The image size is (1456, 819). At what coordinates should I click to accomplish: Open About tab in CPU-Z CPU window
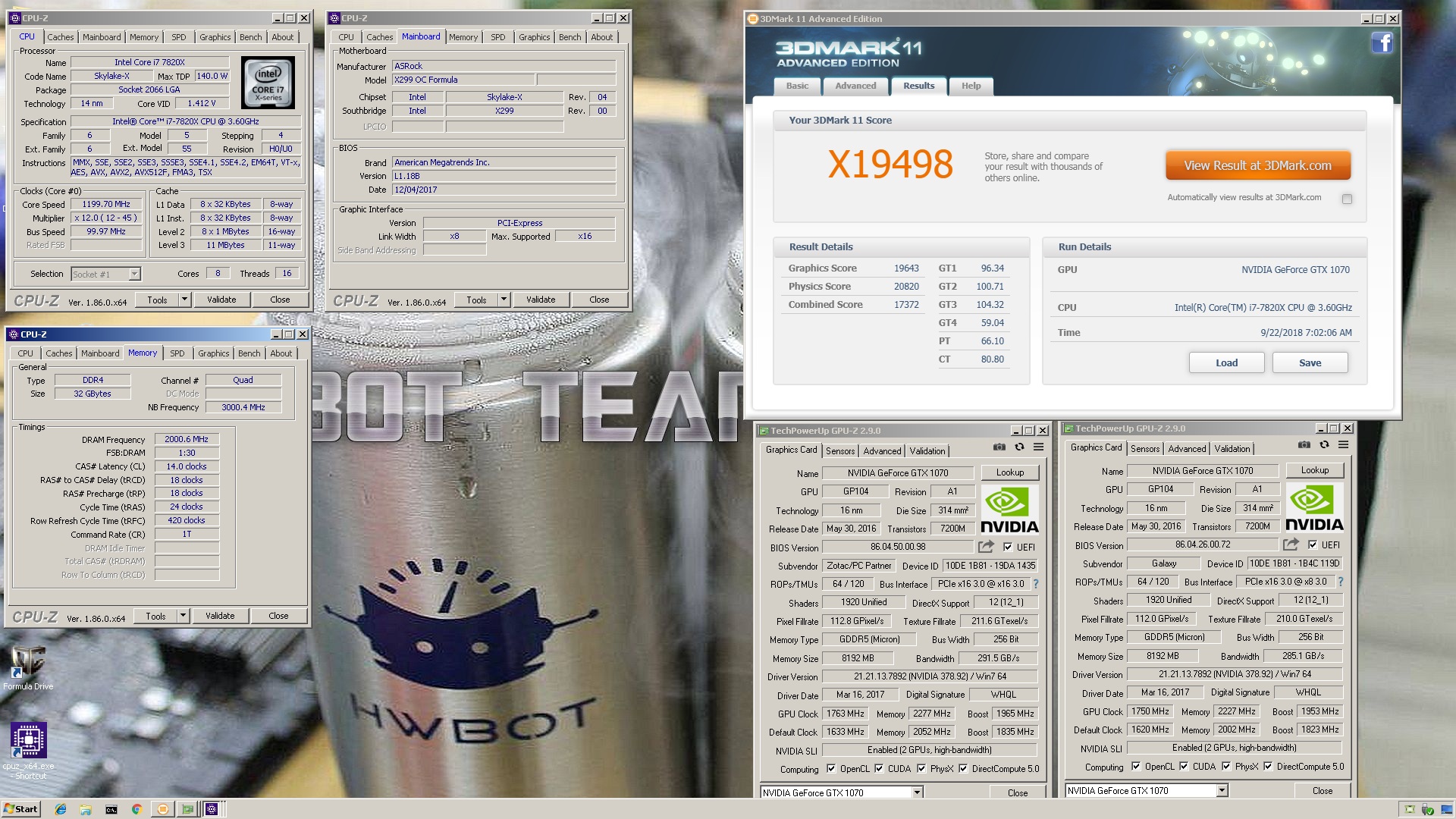click(282, 37)
